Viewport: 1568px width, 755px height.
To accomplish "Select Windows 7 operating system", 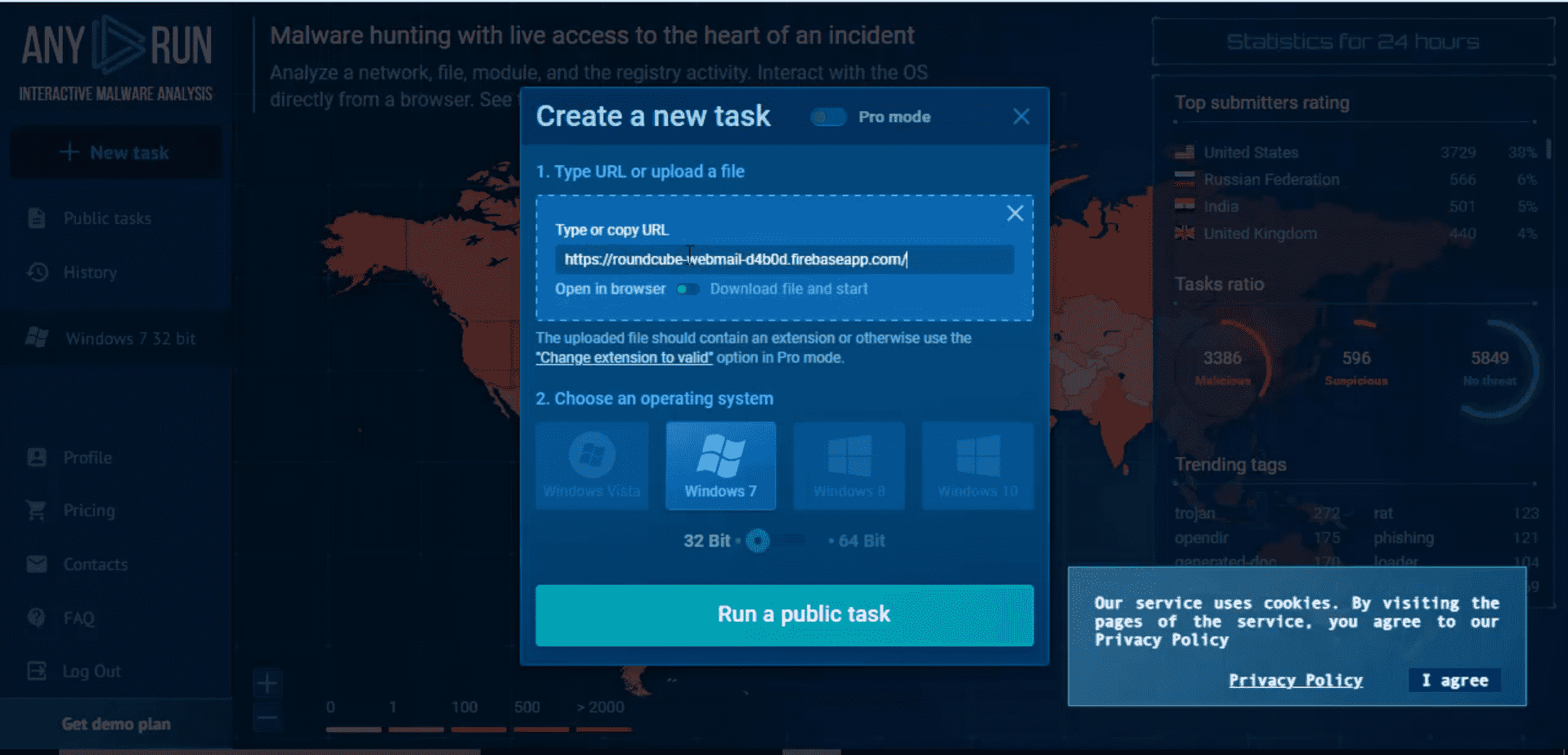I will pyautogui.click(x=720, y=465).
